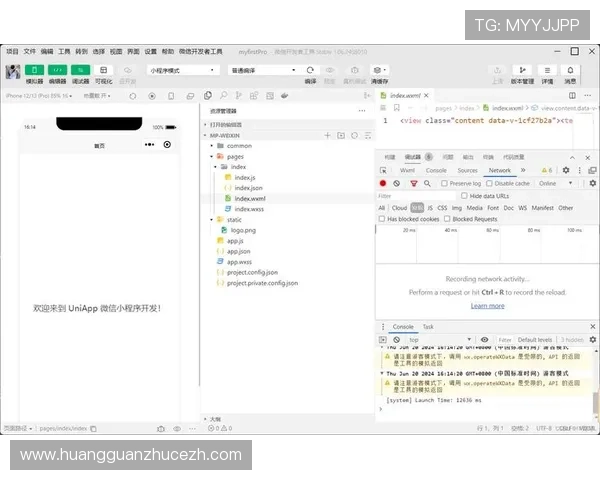Check Hide data URLs
600x480 pixels.
click(464, 196)
